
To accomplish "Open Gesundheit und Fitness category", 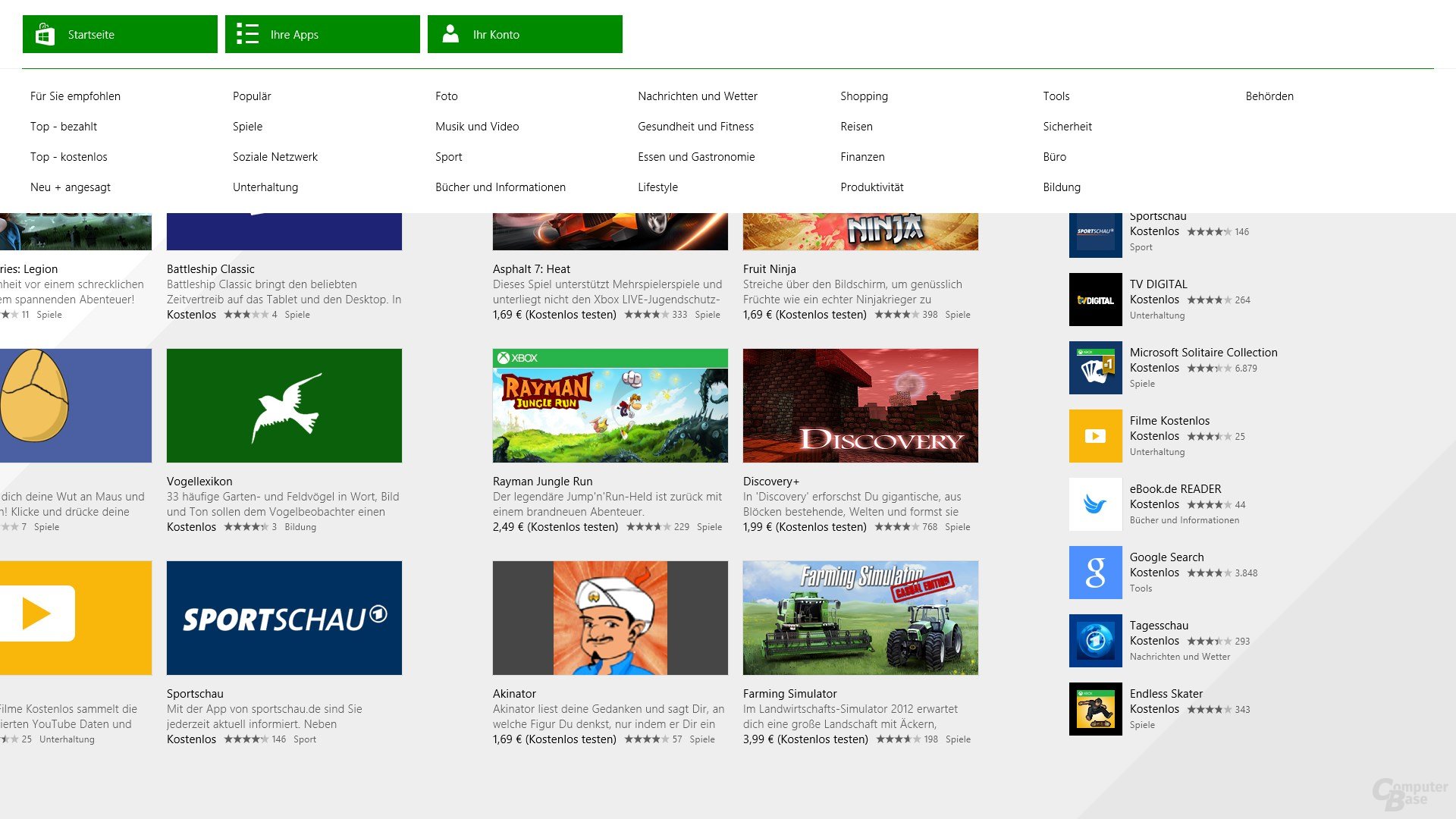I will coord(696,127).
